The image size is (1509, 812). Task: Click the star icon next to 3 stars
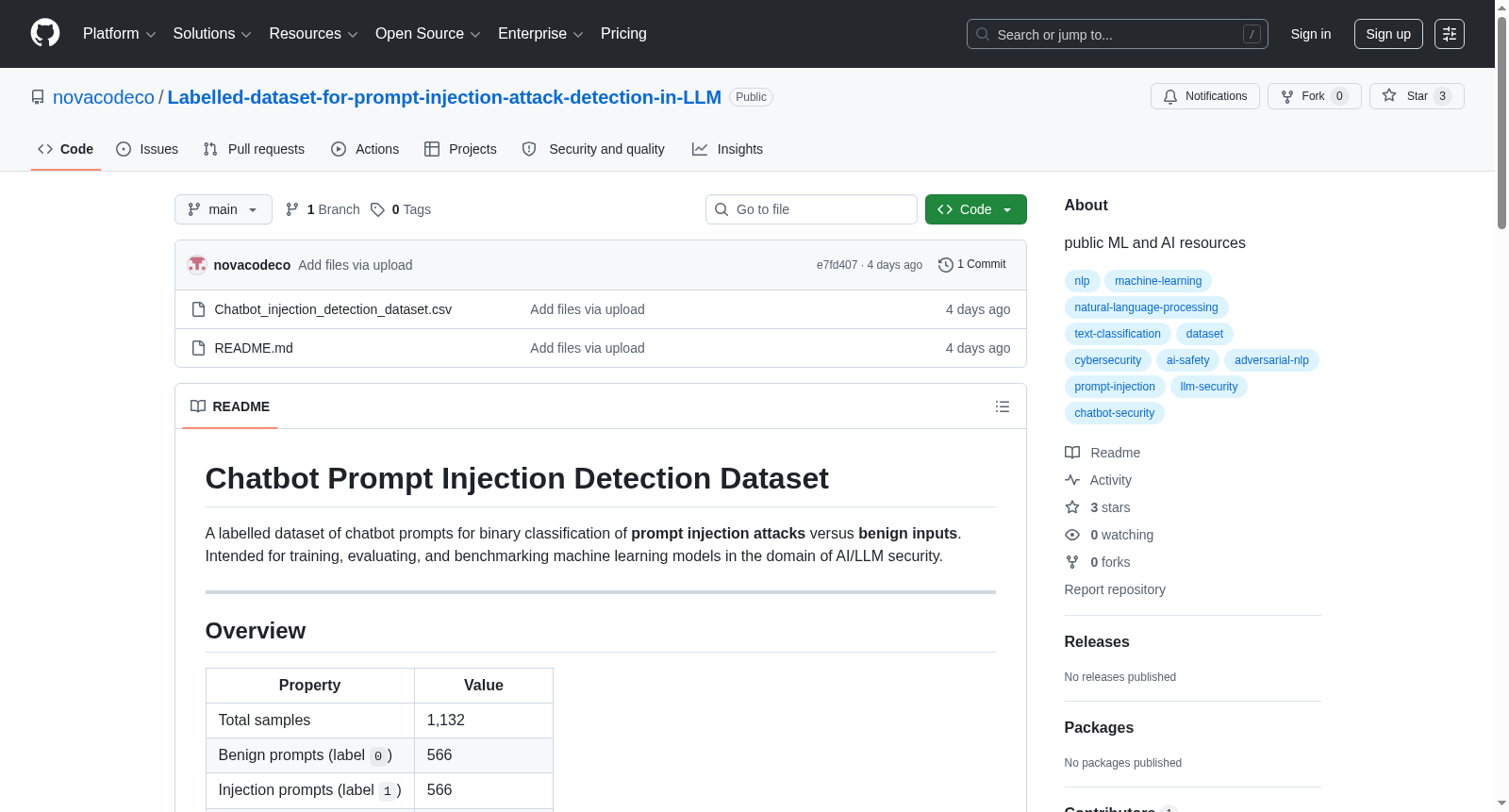click(1072, 507)
